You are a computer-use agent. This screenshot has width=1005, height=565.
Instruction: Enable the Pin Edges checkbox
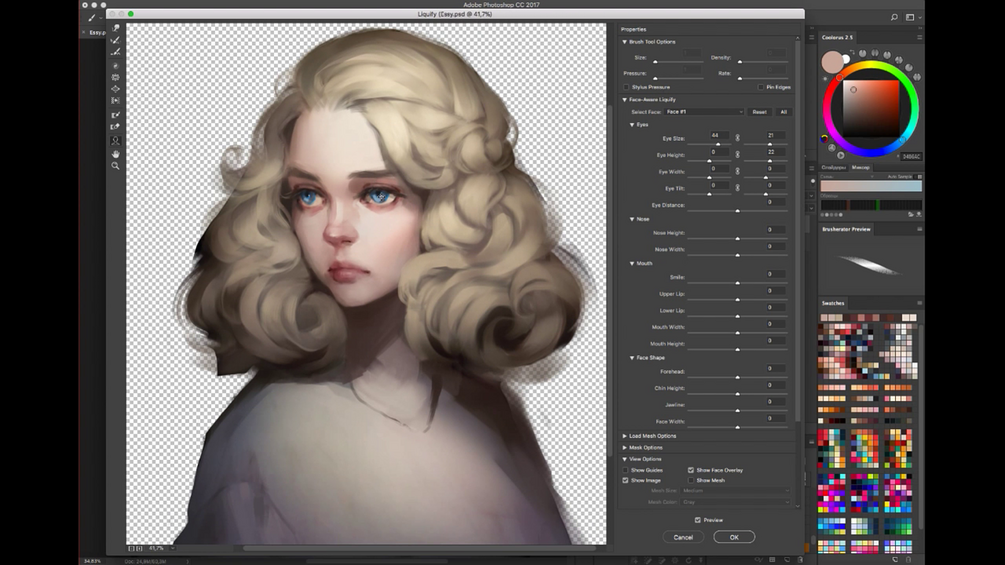coord(761,87)
